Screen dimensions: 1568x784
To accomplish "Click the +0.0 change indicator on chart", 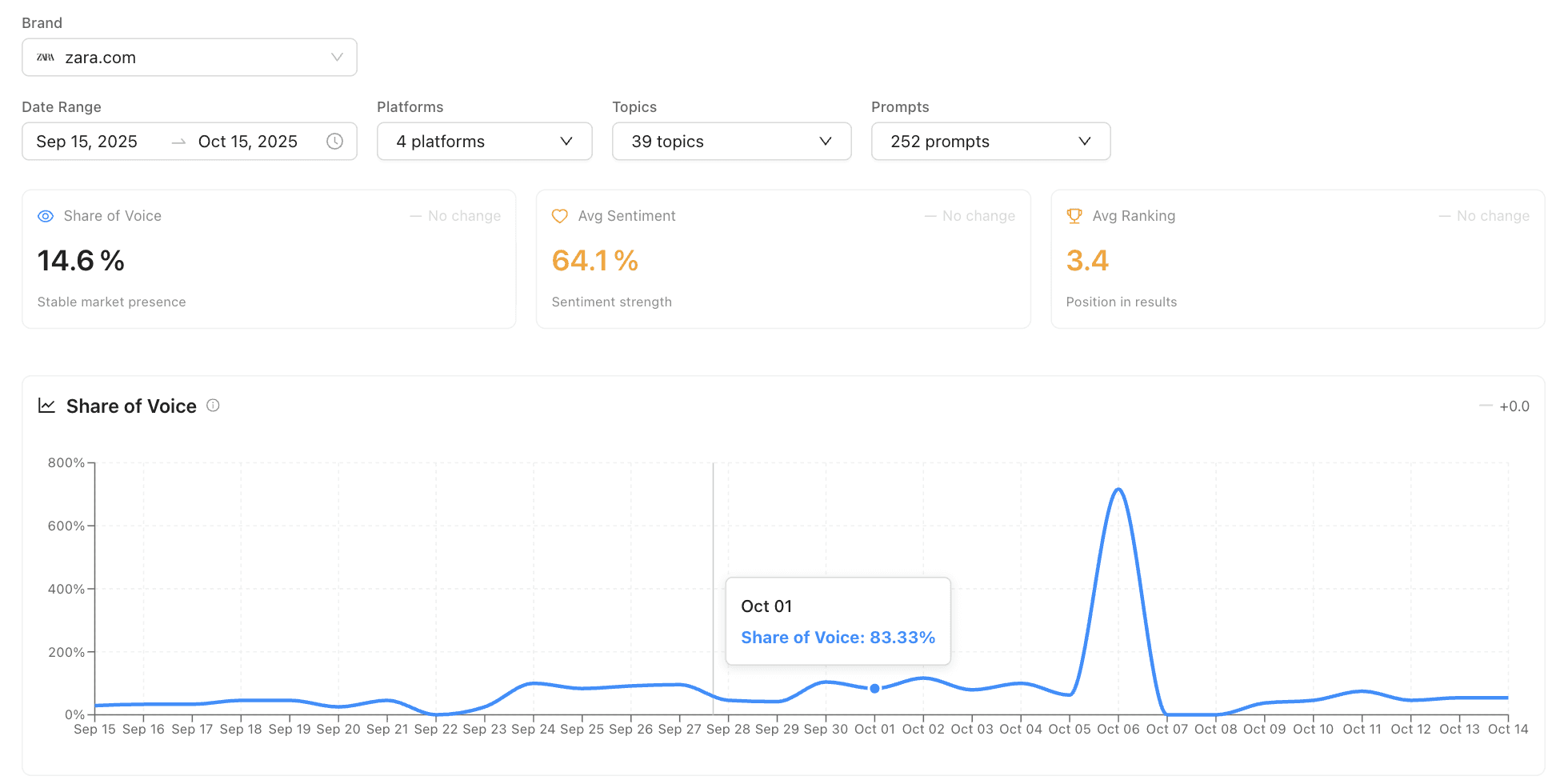I will [x=1514, y=406].
